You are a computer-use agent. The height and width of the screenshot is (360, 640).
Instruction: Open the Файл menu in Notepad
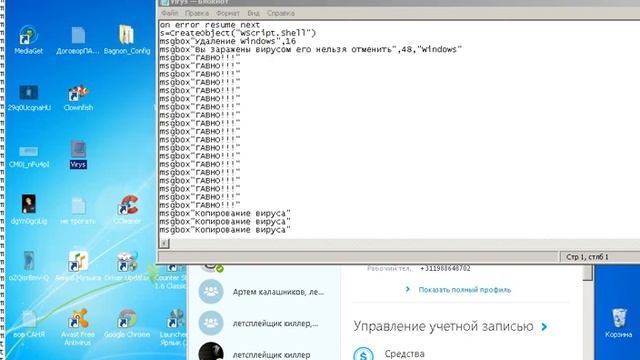[x=170, y=13]
